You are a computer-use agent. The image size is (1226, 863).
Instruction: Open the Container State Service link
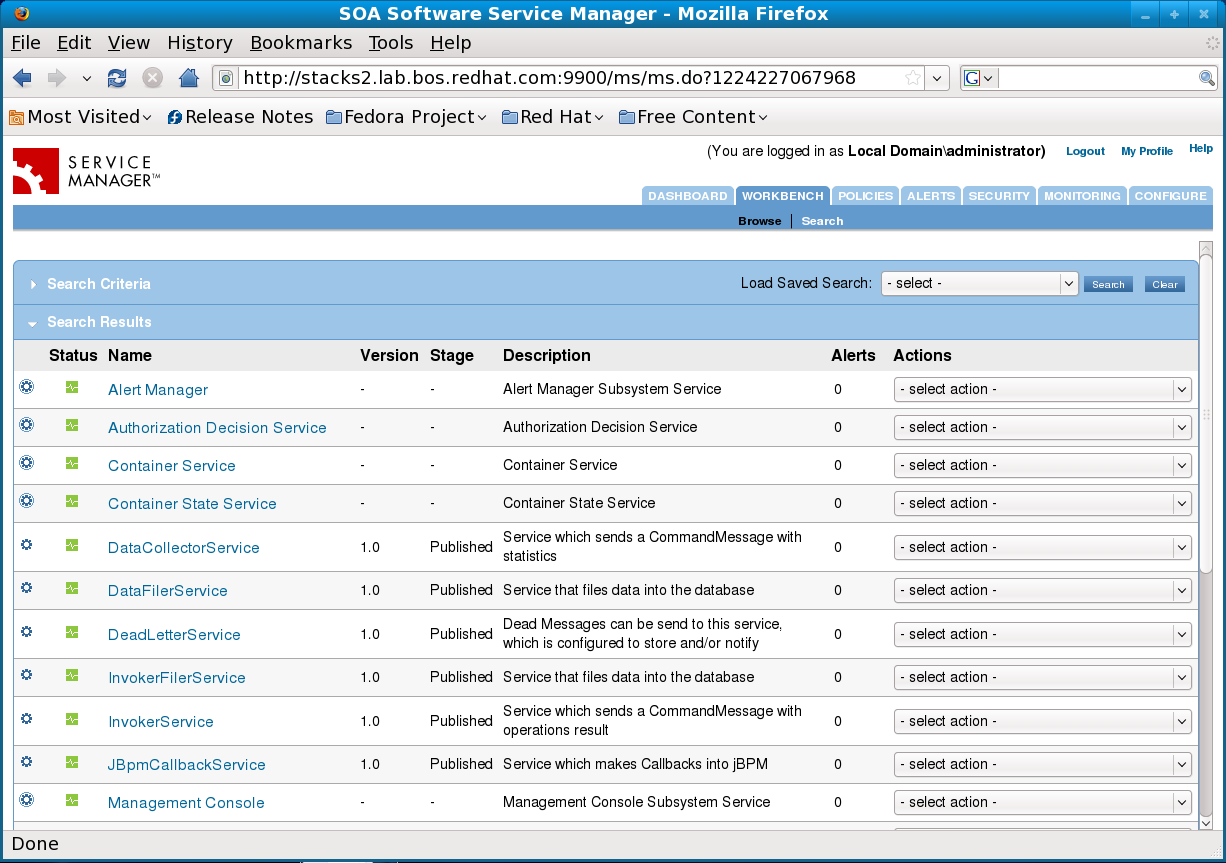click(x=192, y=504)
